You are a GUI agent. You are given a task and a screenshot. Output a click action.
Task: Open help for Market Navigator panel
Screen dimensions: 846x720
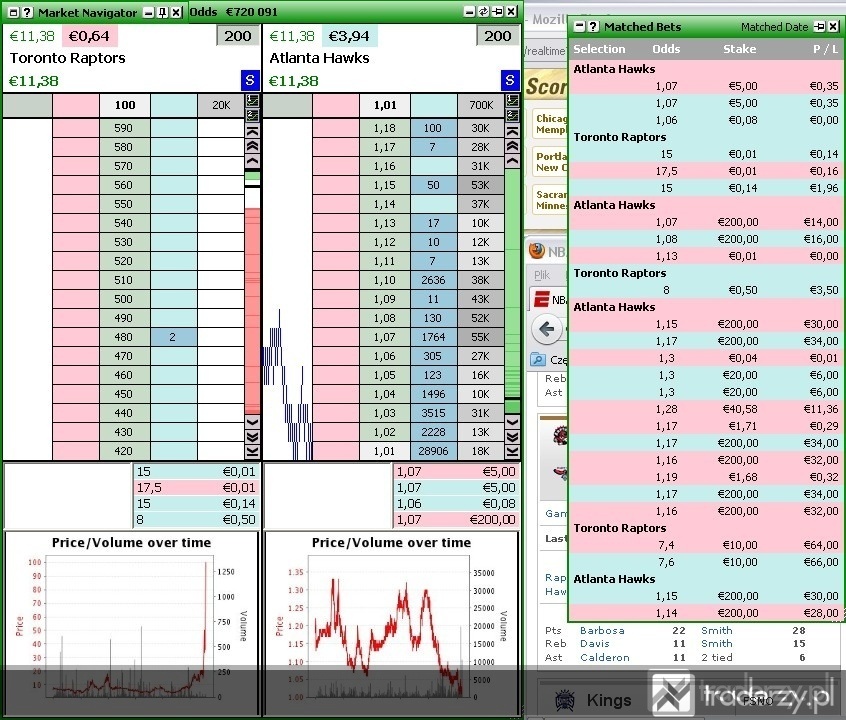(x=27, y=12)
